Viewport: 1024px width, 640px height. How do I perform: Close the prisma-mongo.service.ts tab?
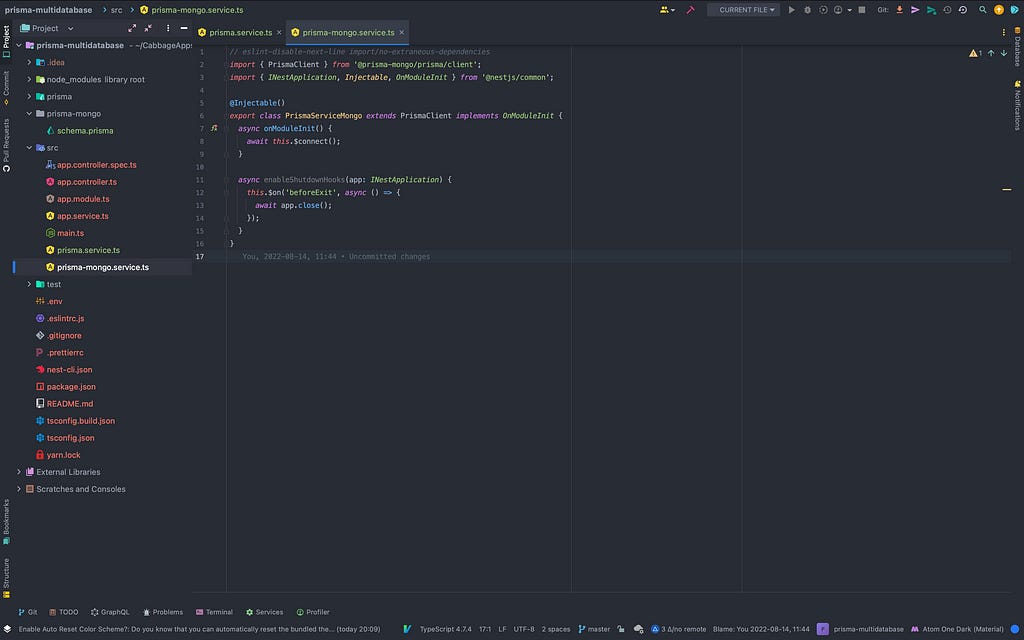pyautogui.click(x=402, y=33)
